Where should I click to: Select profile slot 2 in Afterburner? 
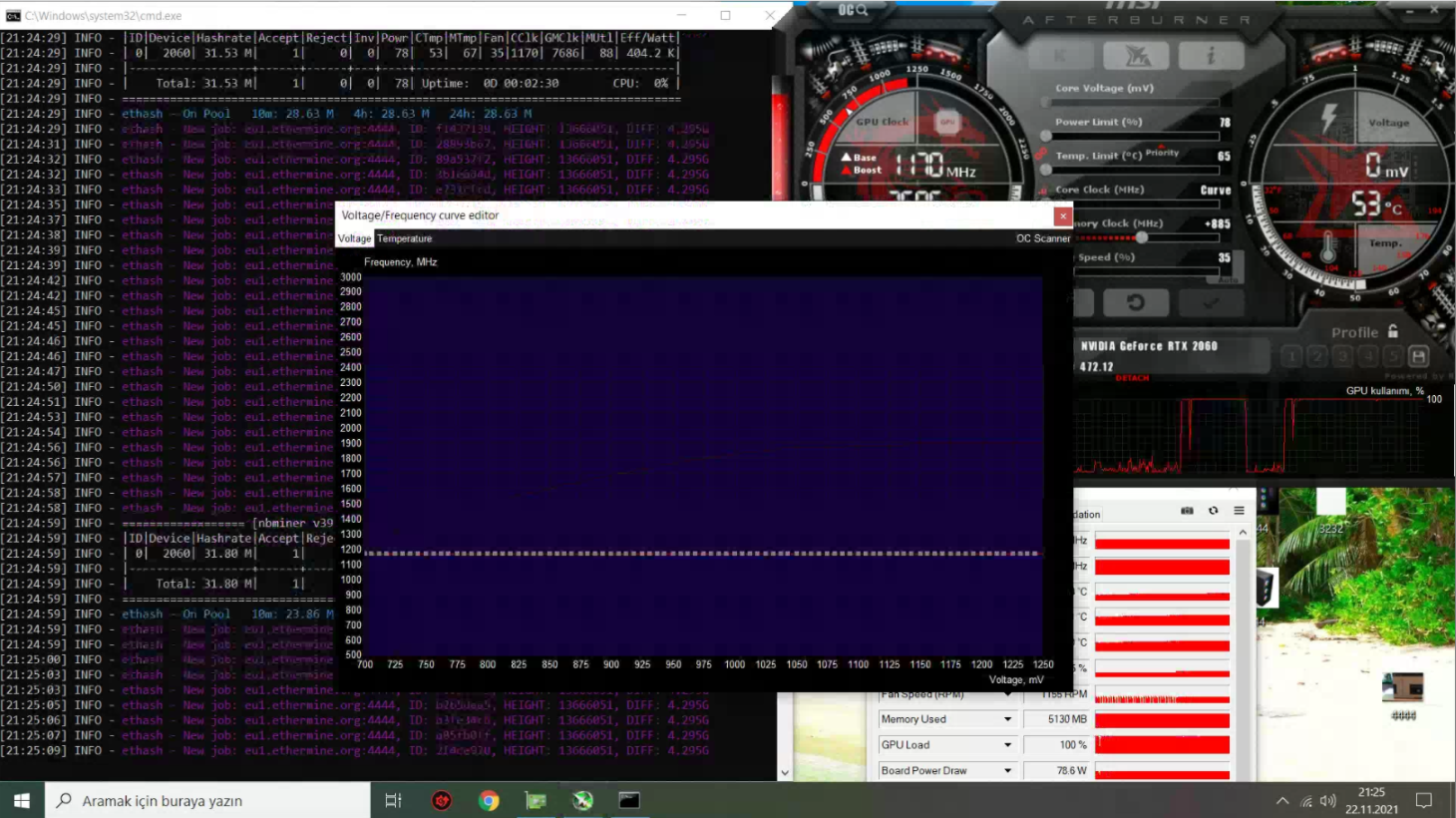click(1317, 356)
